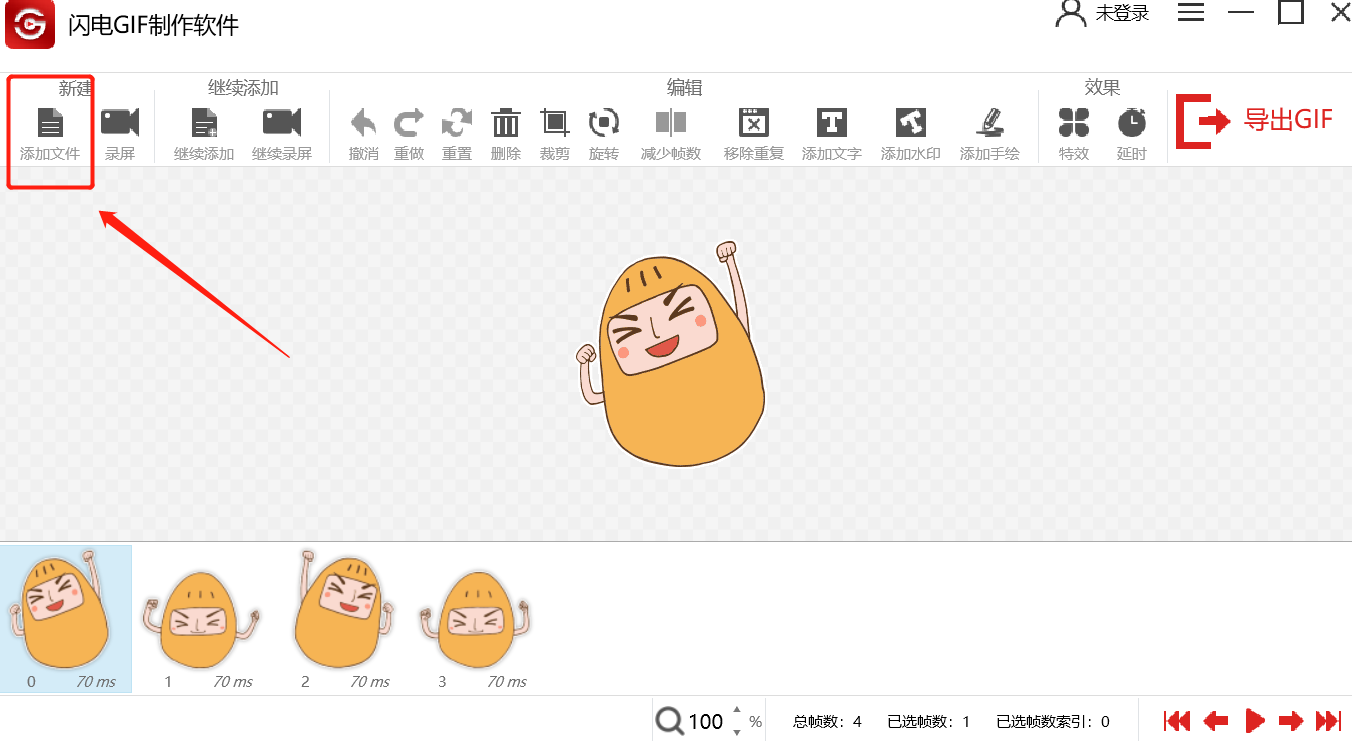This screenshot has height=741, width=1352.
Task: Rotate frames using the 旋转 tool
Action: pyautogui.click(x=604, y=130)
